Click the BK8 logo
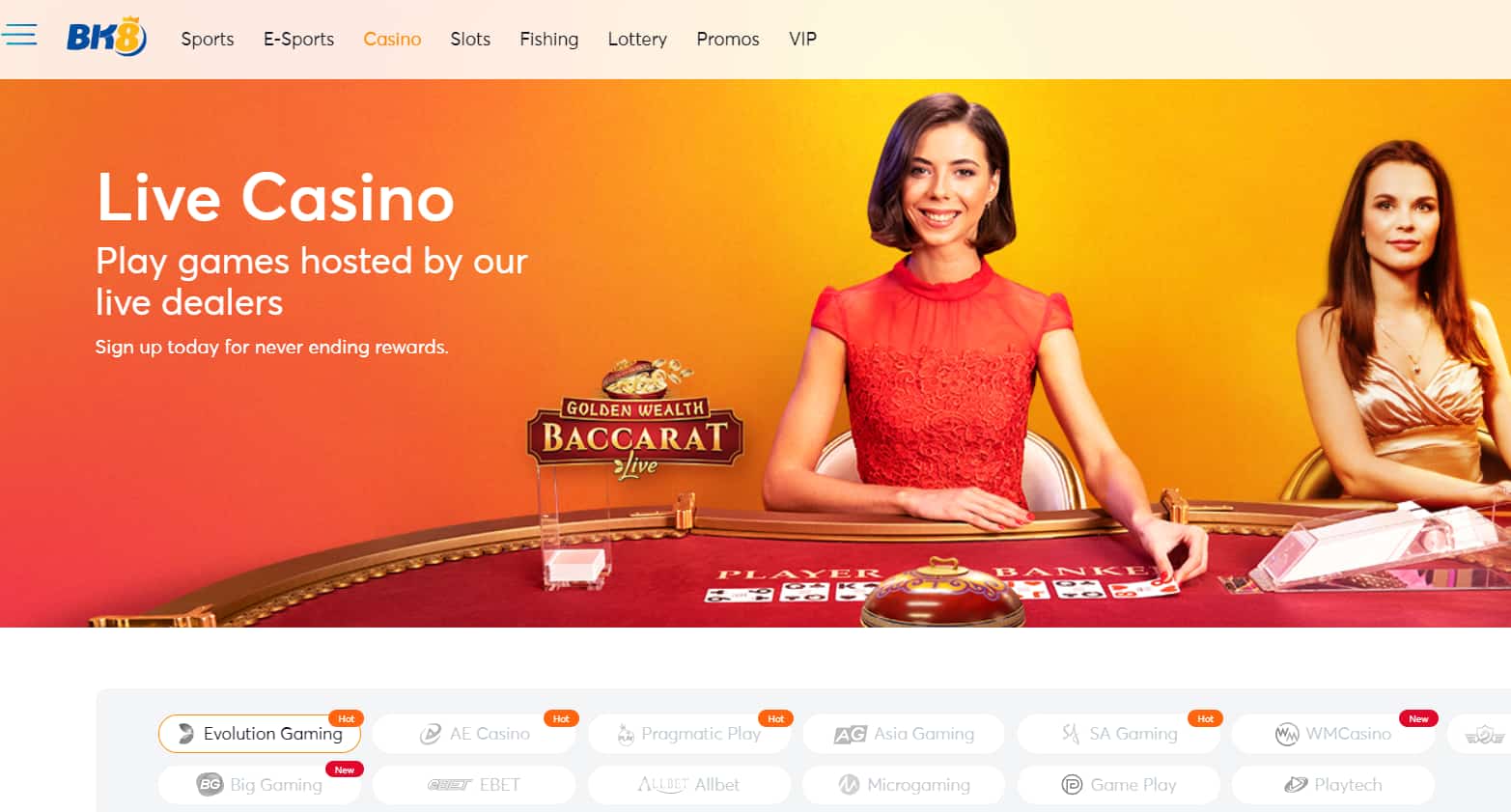This screenshot has height=812, width=1511. (x=106, y=38)
